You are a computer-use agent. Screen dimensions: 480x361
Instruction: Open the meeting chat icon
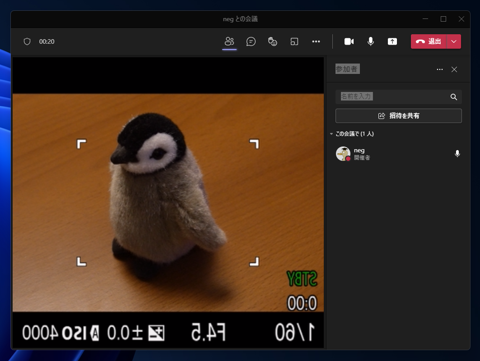251,42
